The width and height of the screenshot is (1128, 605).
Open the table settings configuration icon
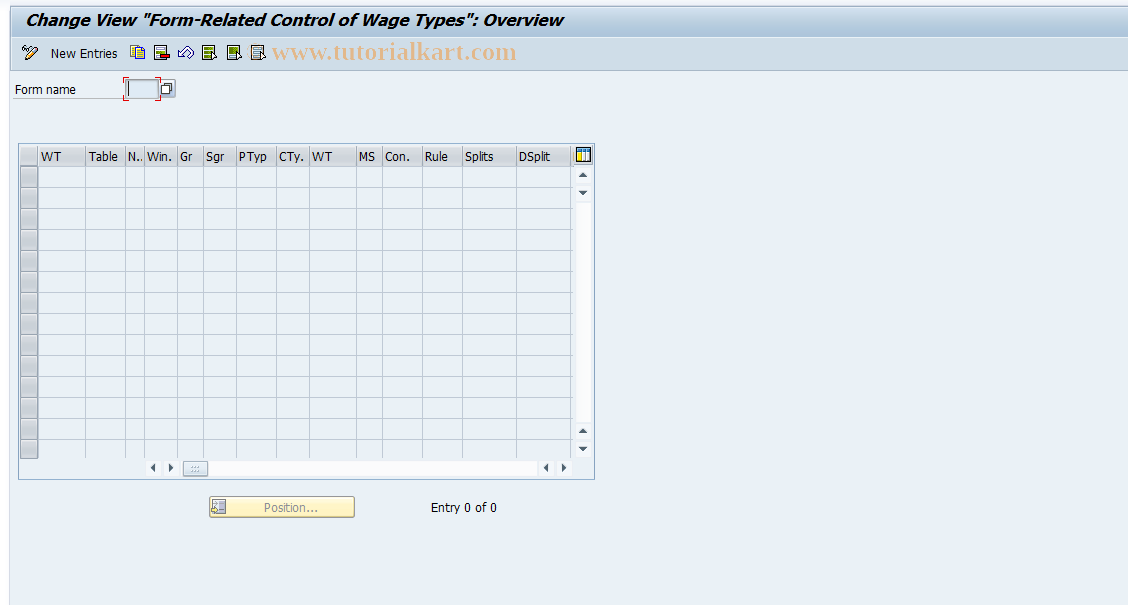[583, 155]
